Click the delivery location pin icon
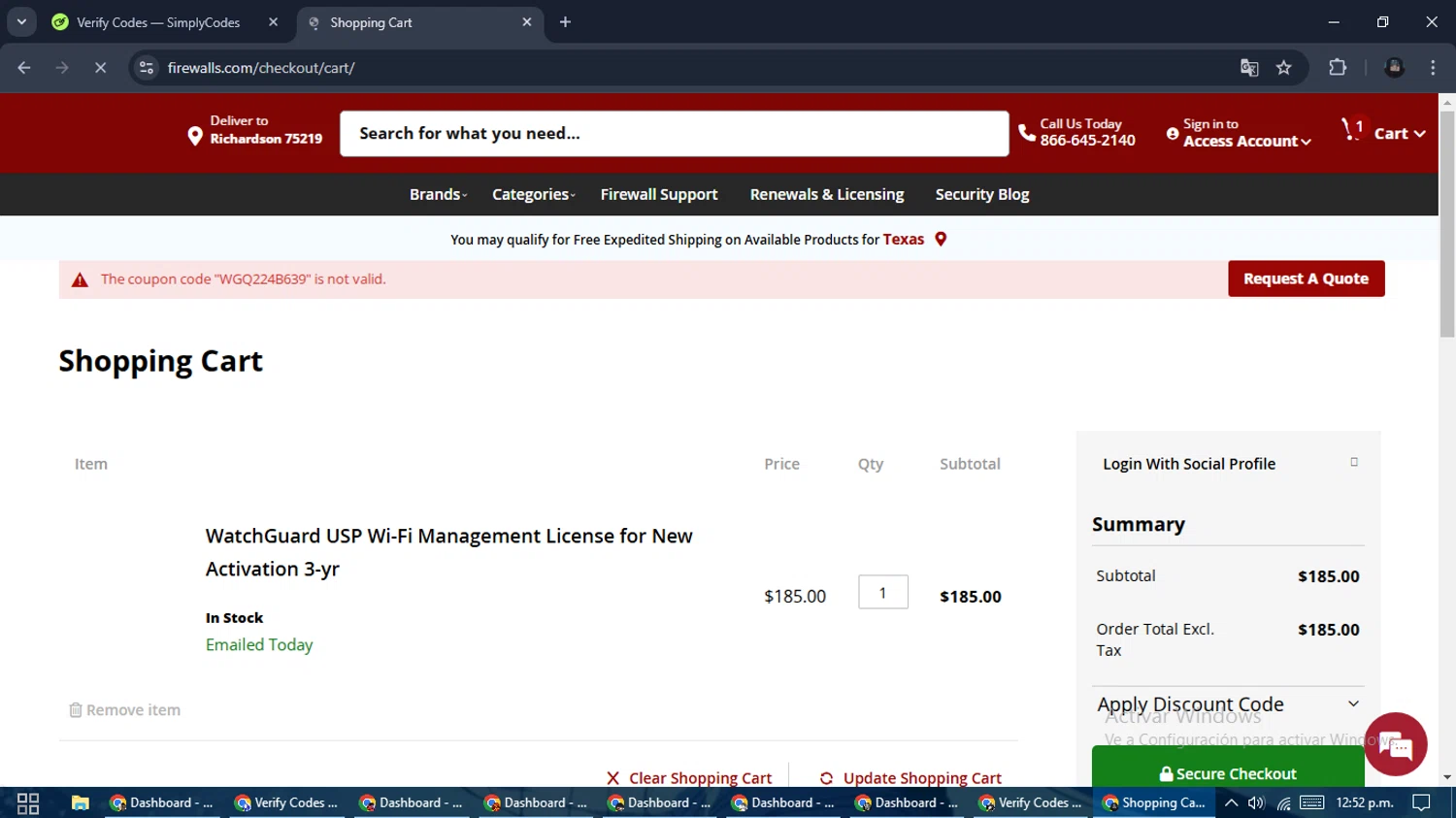1456x818 pixels. 194,135
